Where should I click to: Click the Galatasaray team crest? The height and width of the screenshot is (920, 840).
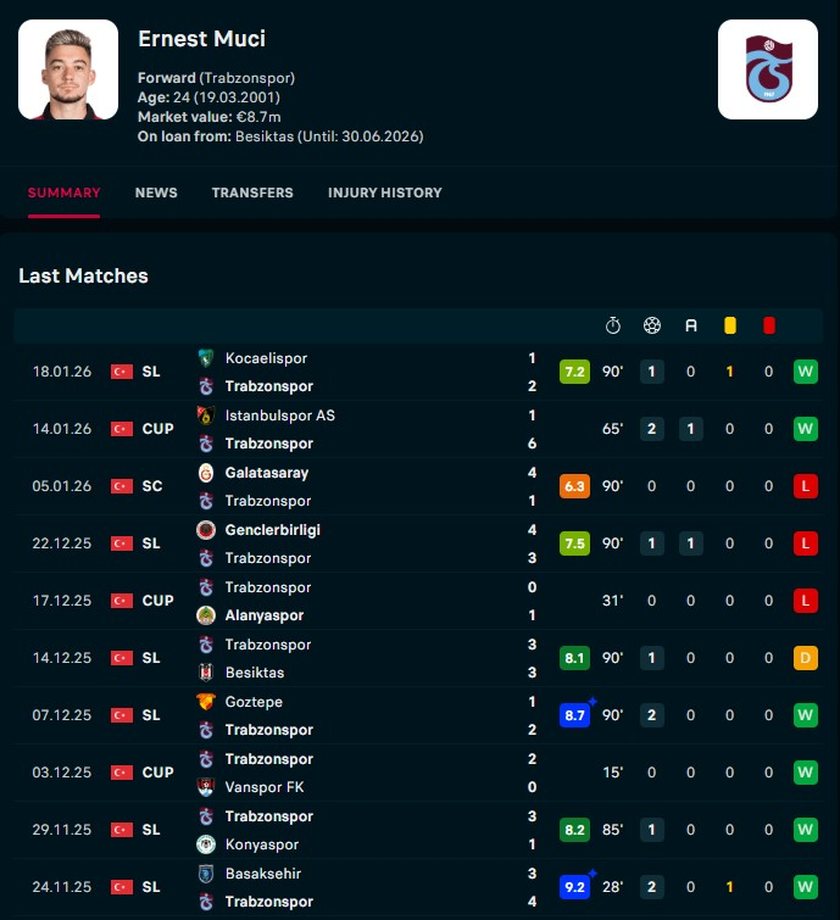point(206,473)
